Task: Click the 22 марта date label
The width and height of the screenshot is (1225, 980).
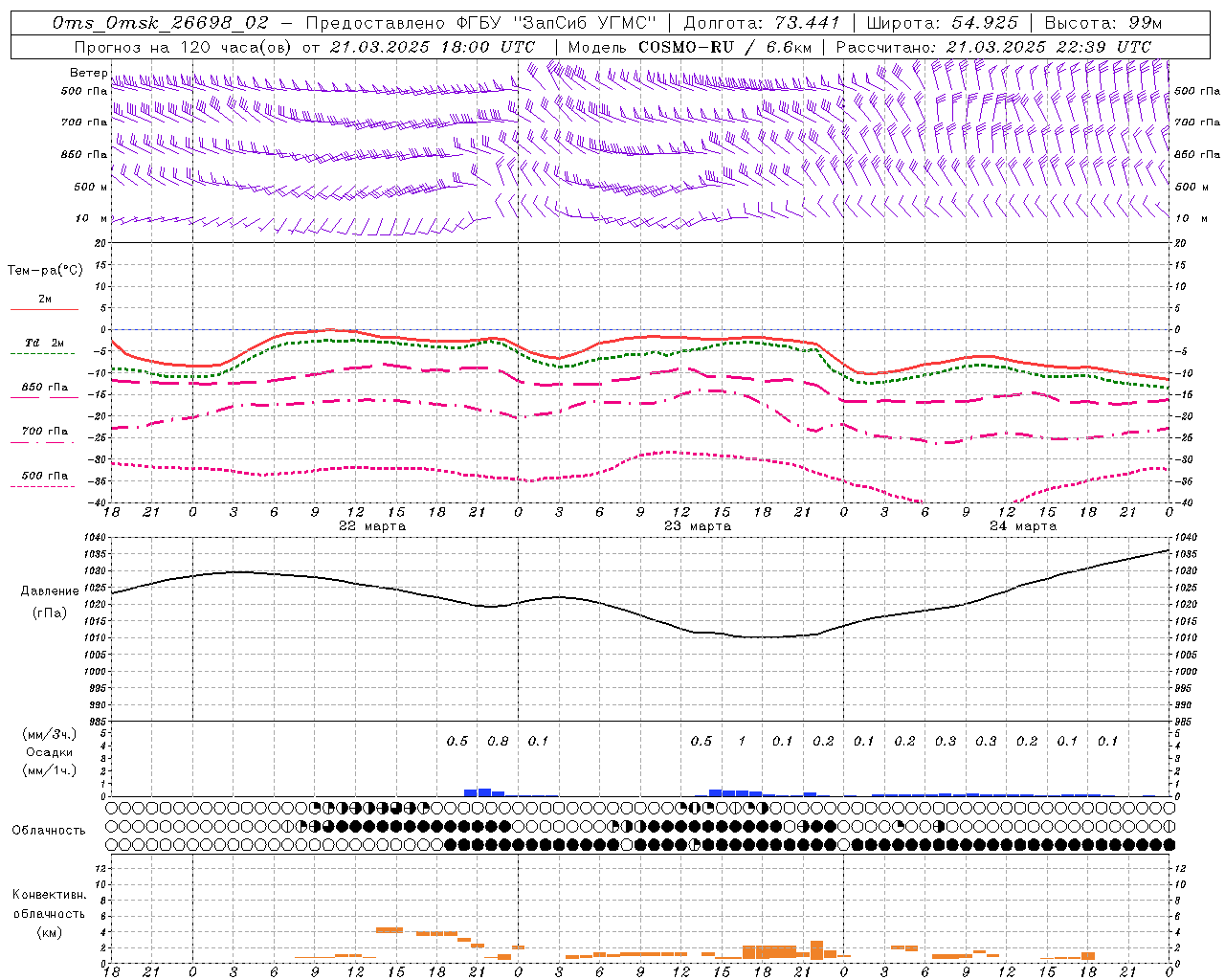Action: (x=372, y=526)
